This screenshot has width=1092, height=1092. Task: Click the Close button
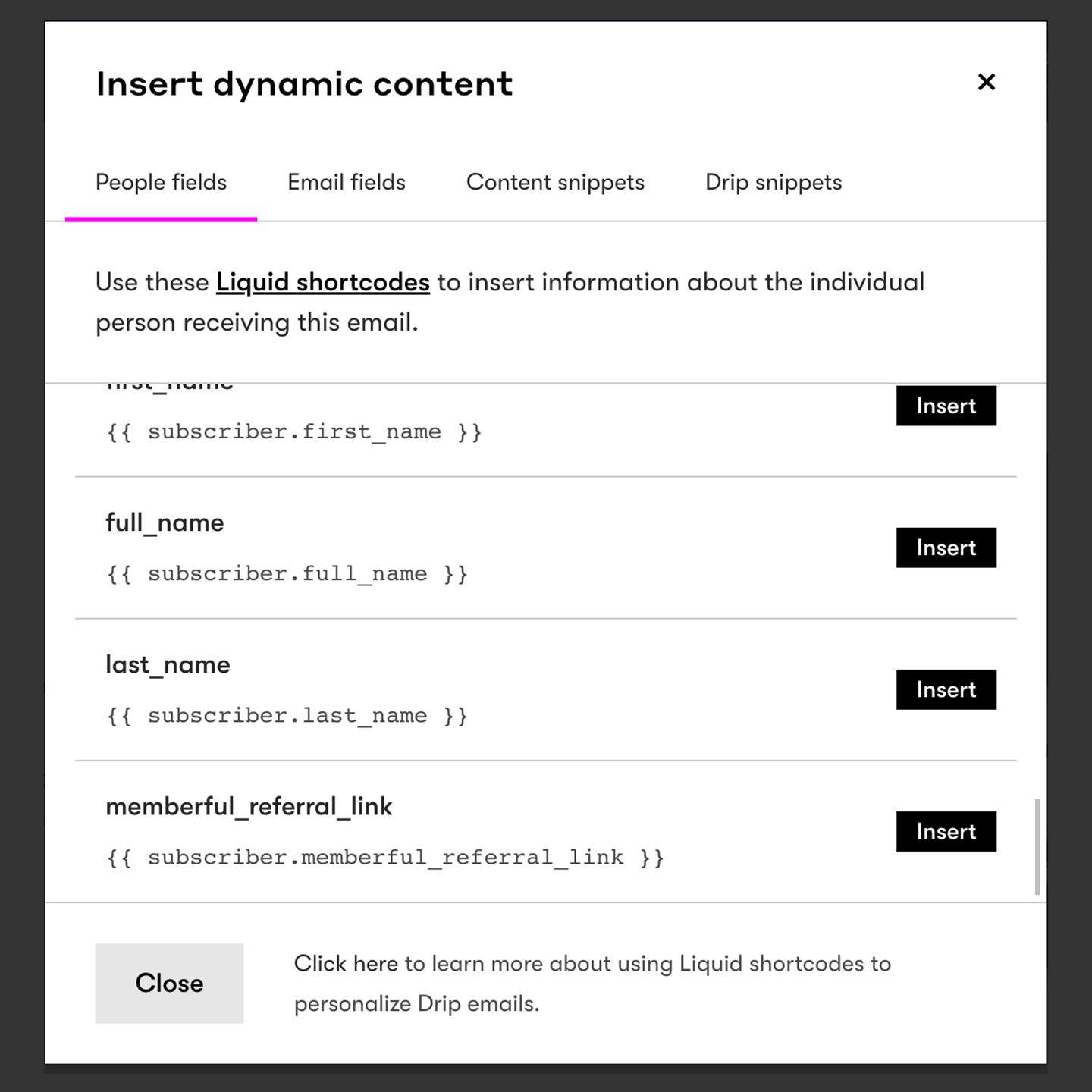click(169, 983)
